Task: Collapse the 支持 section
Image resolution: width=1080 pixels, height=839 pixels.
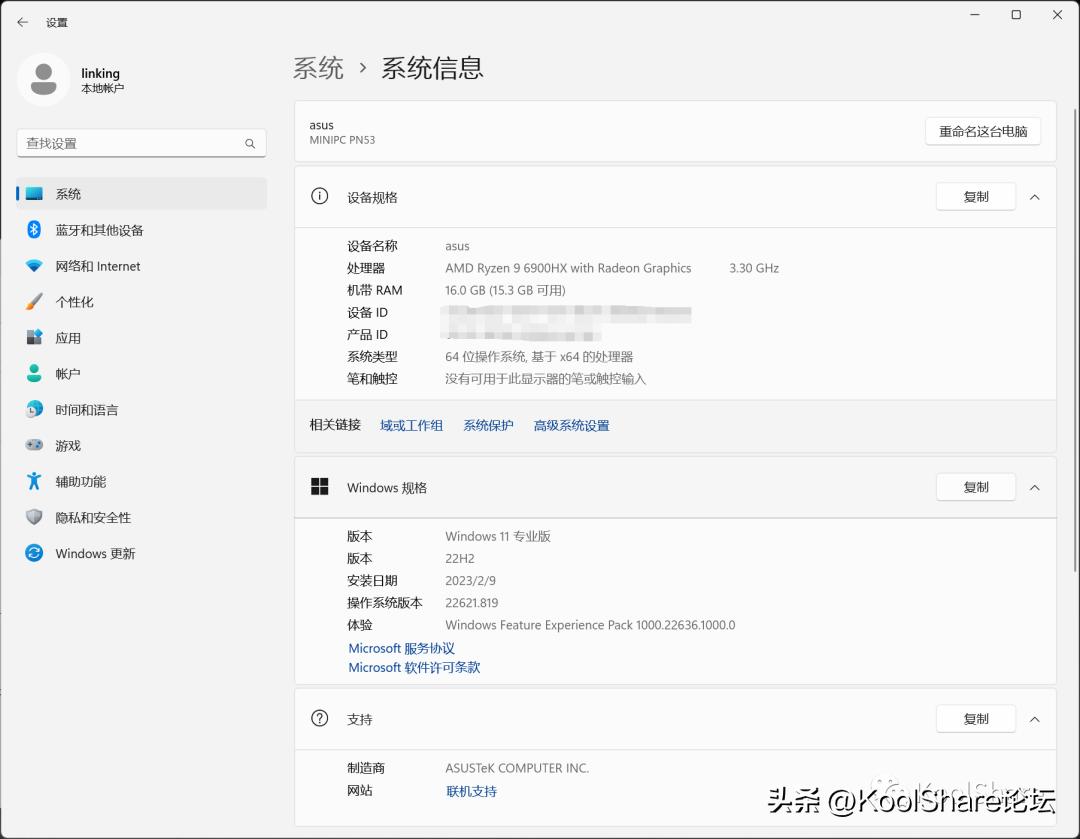Action: point(1035,718)
